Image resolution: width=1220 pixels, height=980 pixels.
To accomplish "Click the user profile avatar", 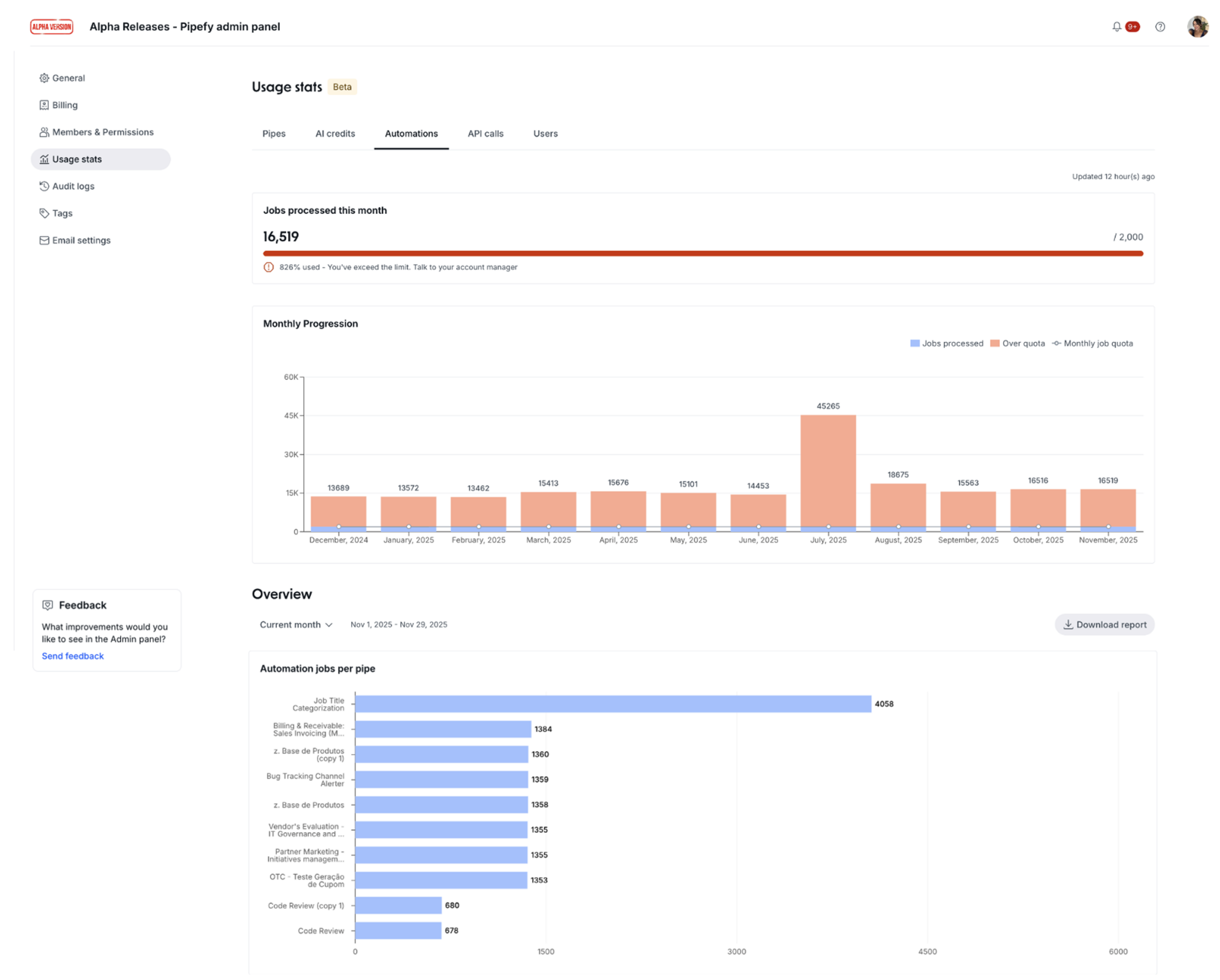I will tap(1198, 27).
